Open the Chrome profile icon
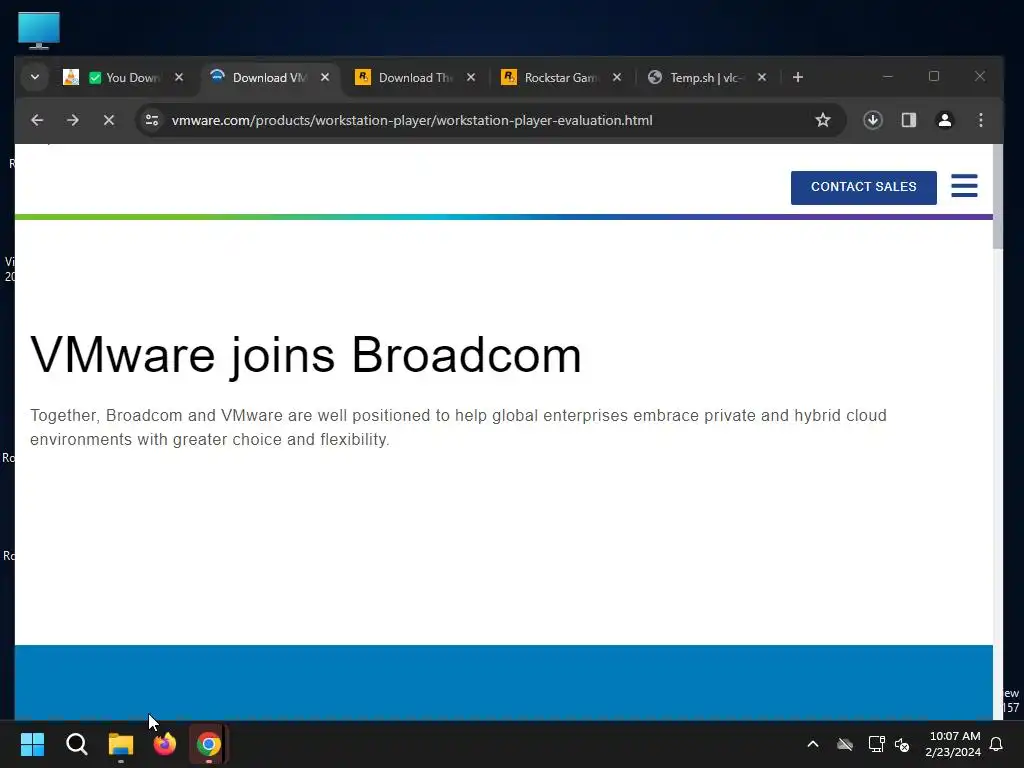The height and width of the screenshot is (768, 1024). click(x=945, y=120)
